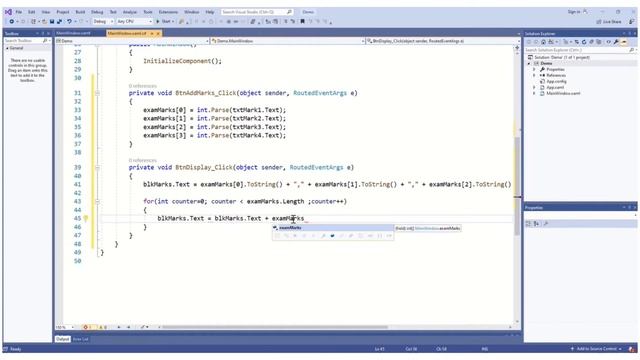This screenshot has height=360, width=640.
Task: Click the Visual Studio logo icon
Action: (8, 12)
